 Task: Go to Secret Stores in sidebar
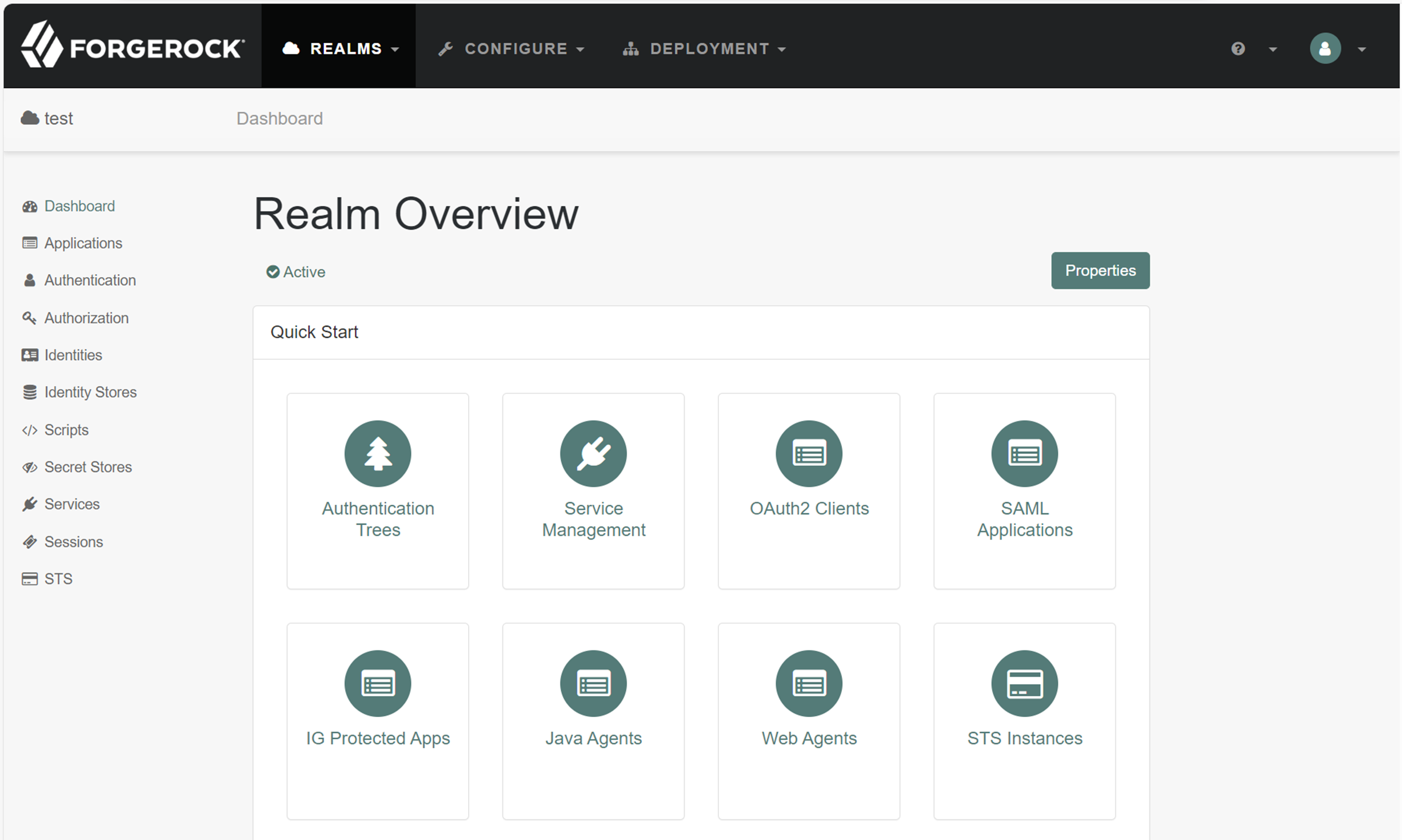click(88, 467)
